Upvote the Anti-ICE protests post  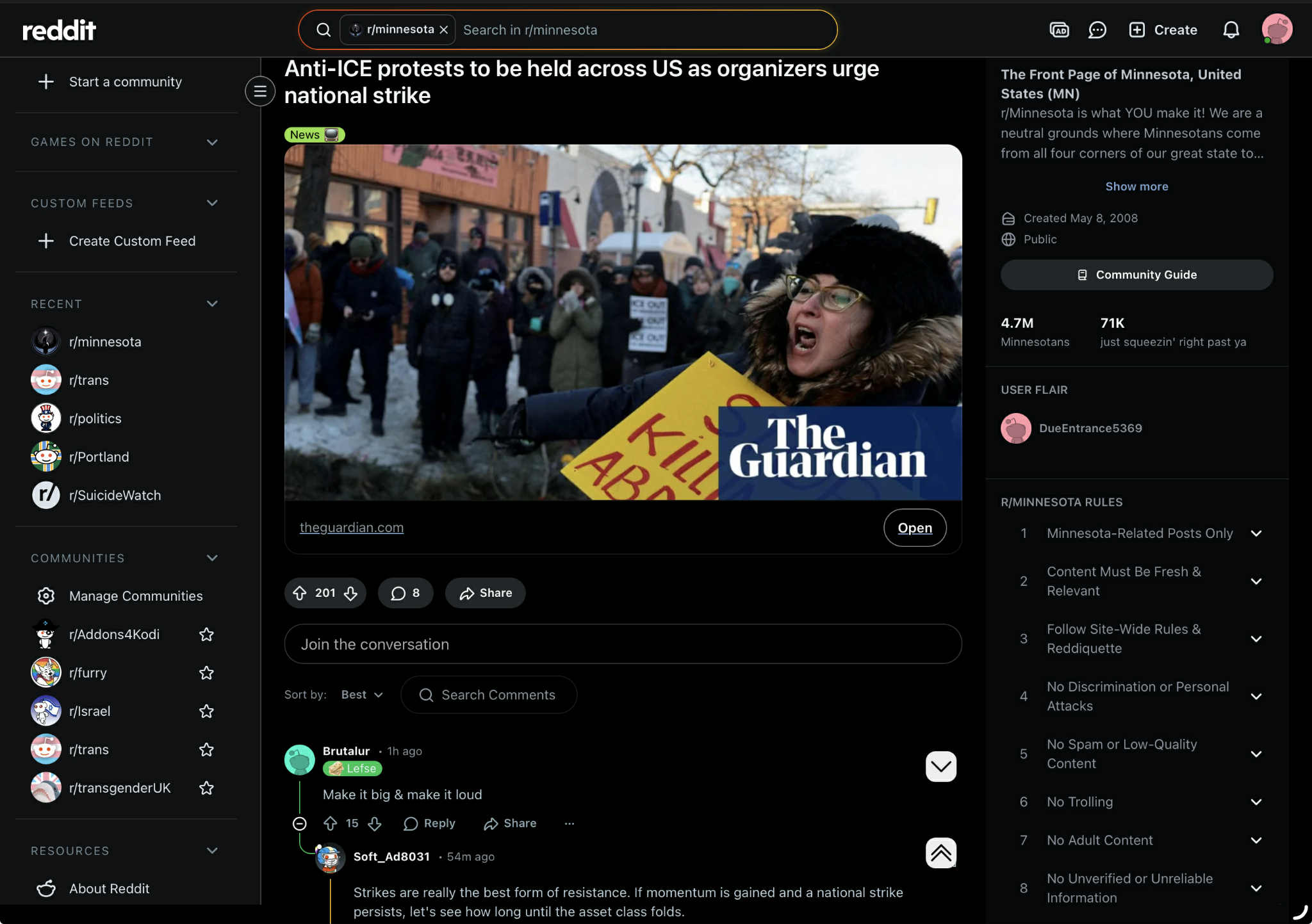300,593
